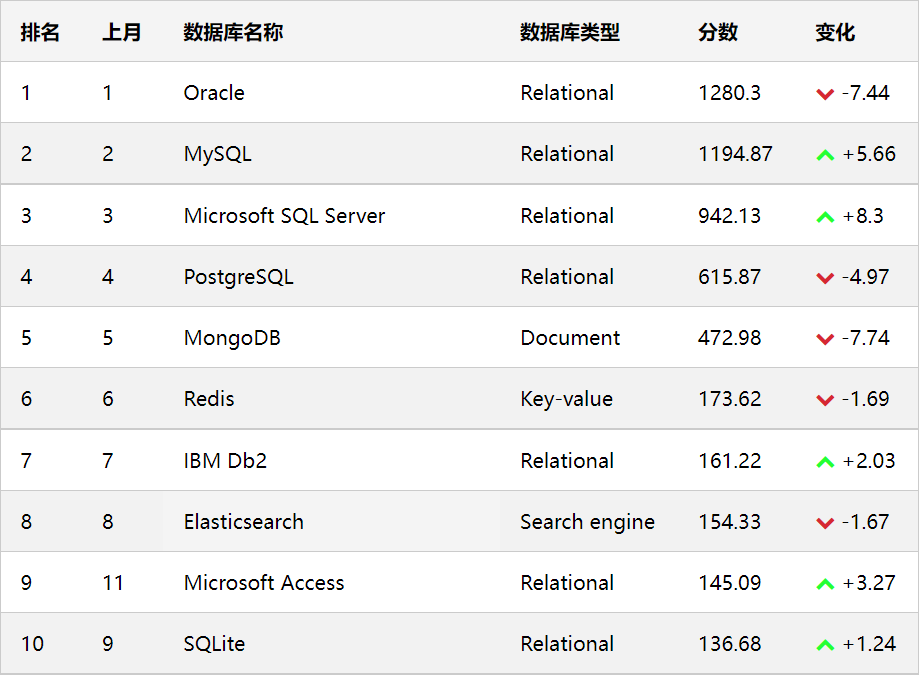Click the red down arrow beside -7.74
The width and height of the screenshot is (920, 675).
[825, 339]
